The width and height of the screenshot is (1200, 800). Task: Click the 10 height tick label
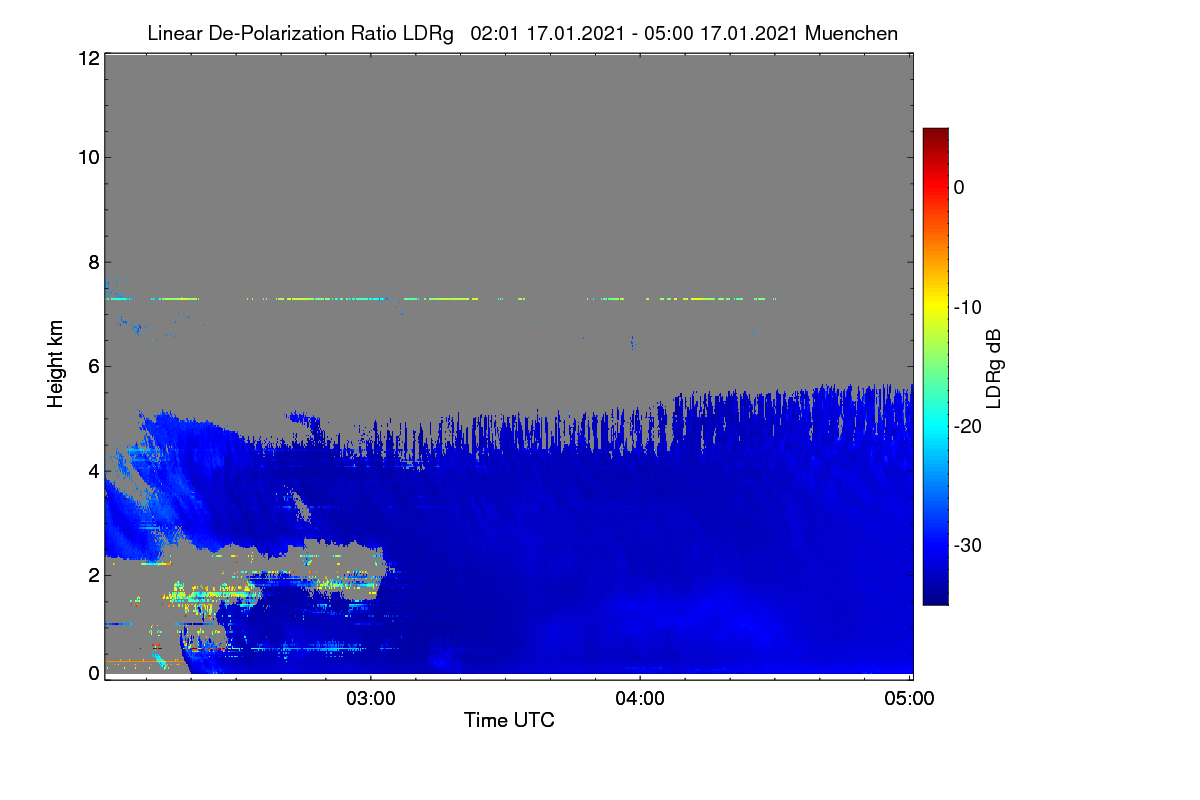[x=87, y=157]
